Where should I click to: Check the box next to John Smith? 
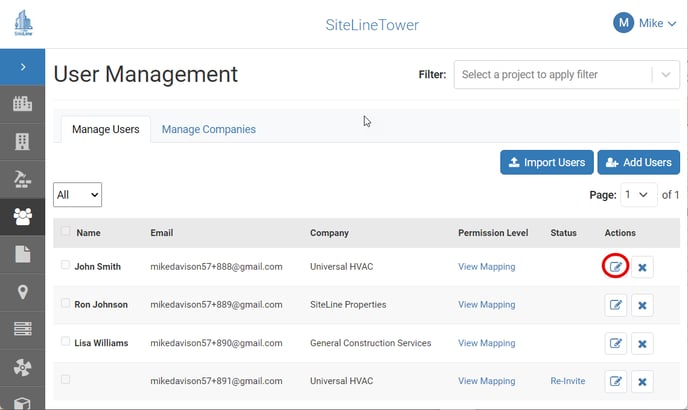(x=65, y=265)
